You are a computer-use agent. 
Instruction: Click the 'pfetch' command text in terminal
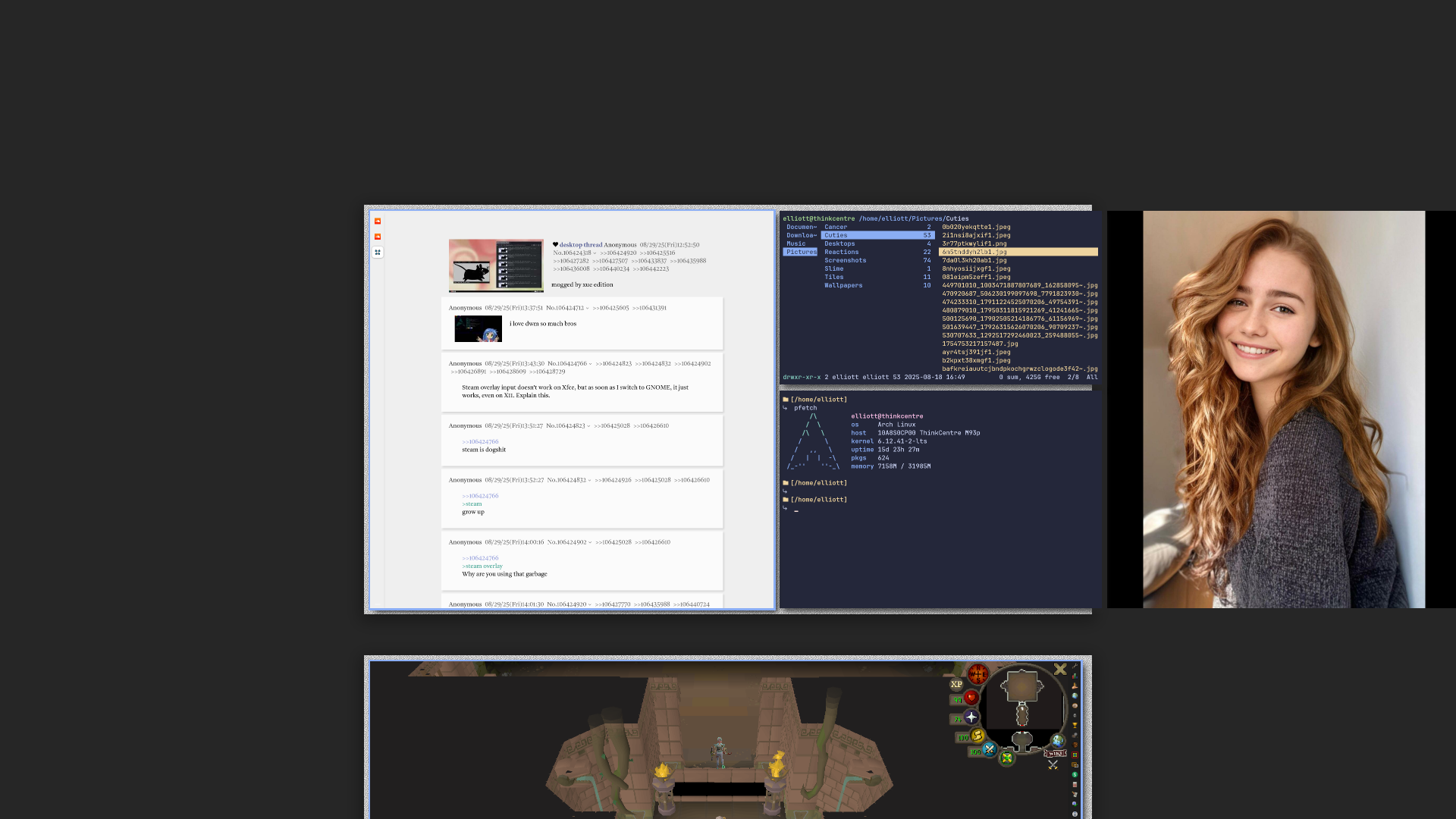pyautogui.click(x=805, y=408)
